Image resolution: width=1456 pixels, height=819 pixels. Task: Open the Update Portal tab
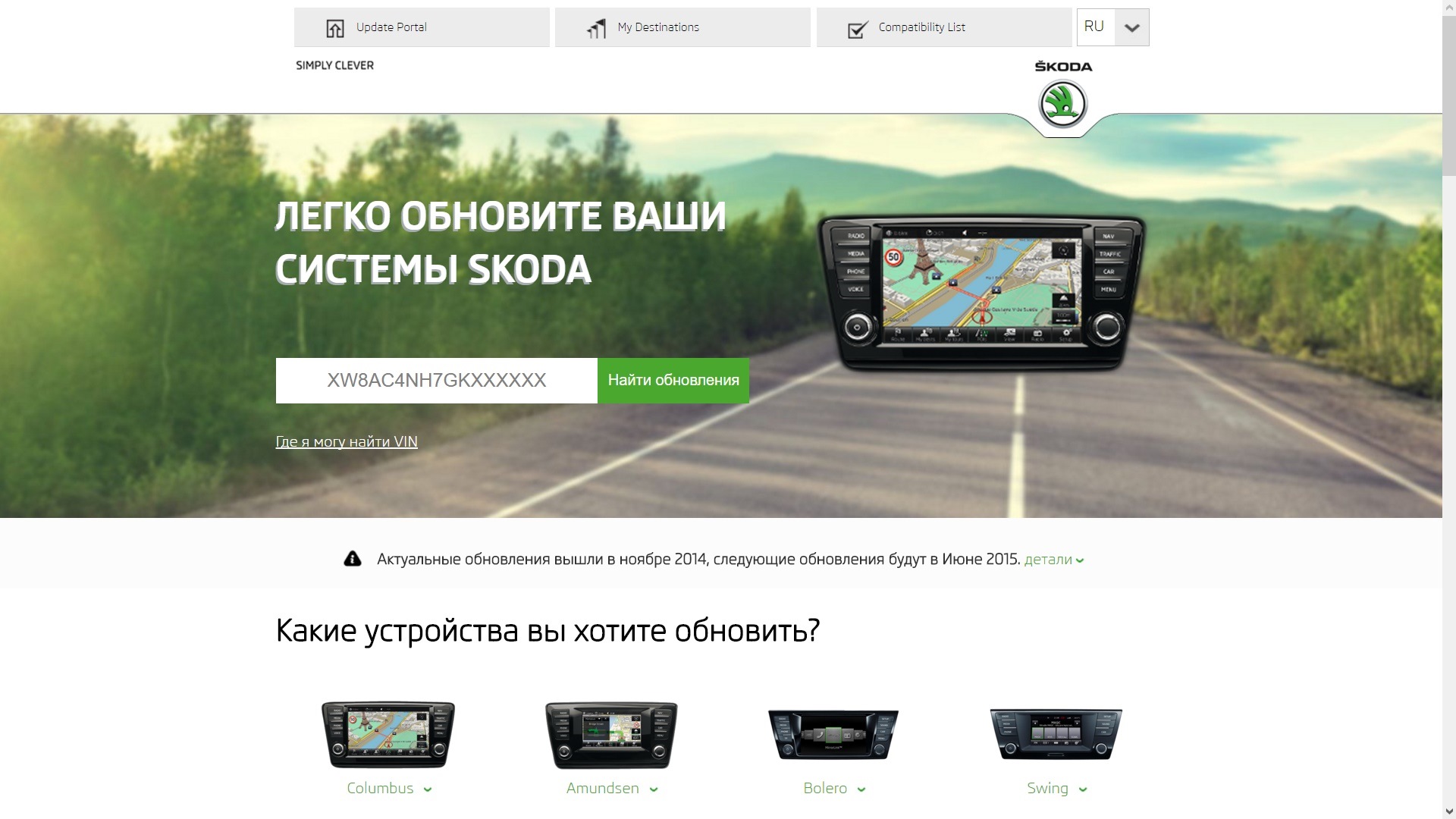coord(421,27)
